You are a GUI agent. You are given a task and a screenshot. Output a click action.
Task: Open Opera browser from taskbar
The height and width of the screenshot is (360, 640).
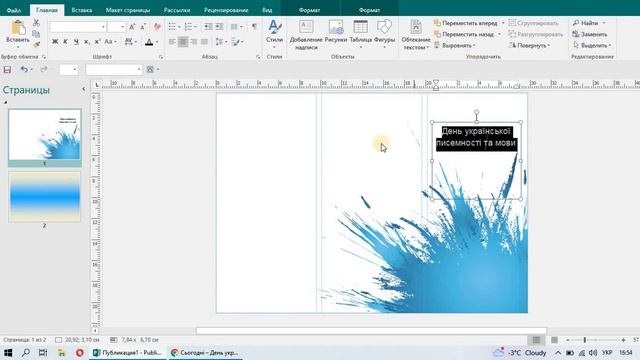click(x=80, y=353)
